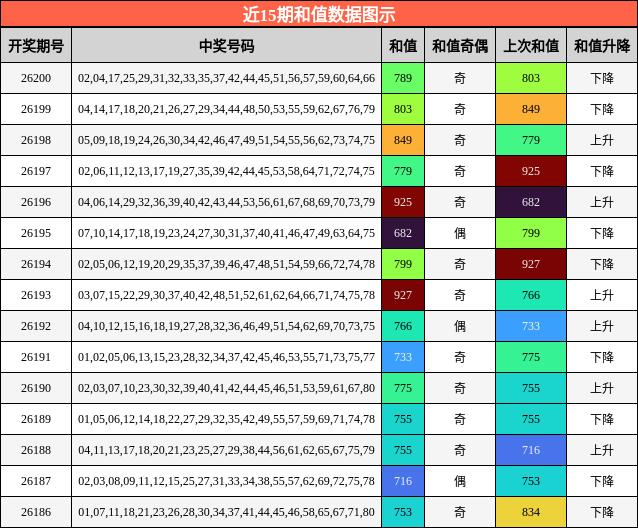
Task: Click the 716 sum cell in row 26187
Action: [403, 481]
